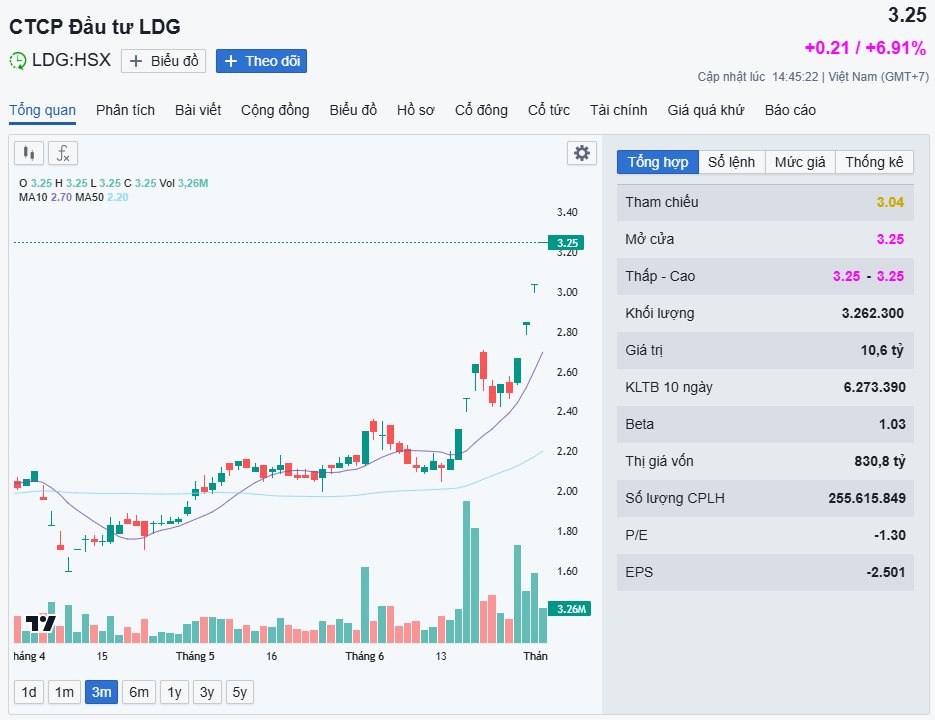Select the Tổng quan tab
Image resolution: width=935 pixels, height=720 pixels.
[42, 110]
